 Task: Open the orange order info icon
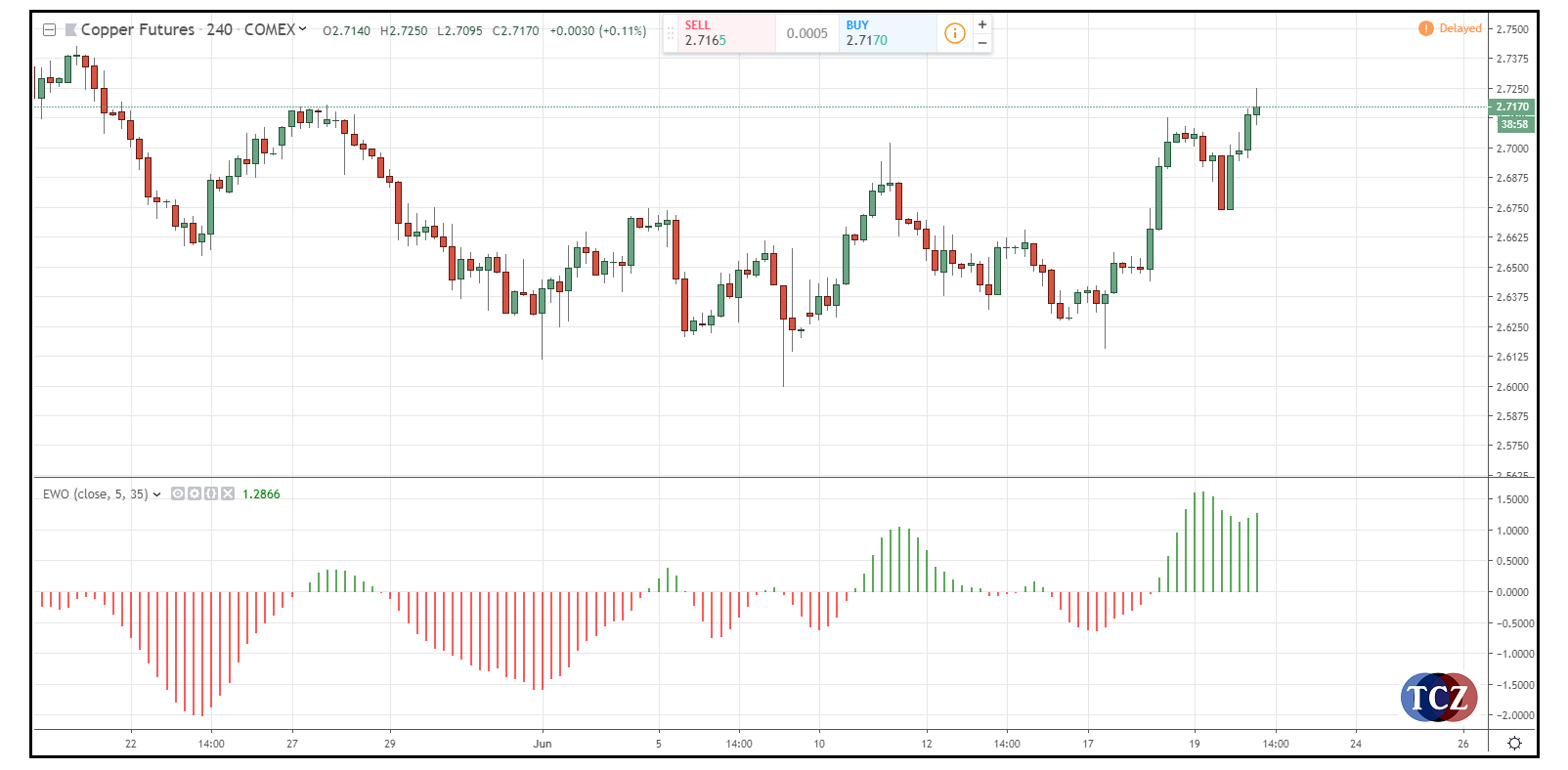954,34
